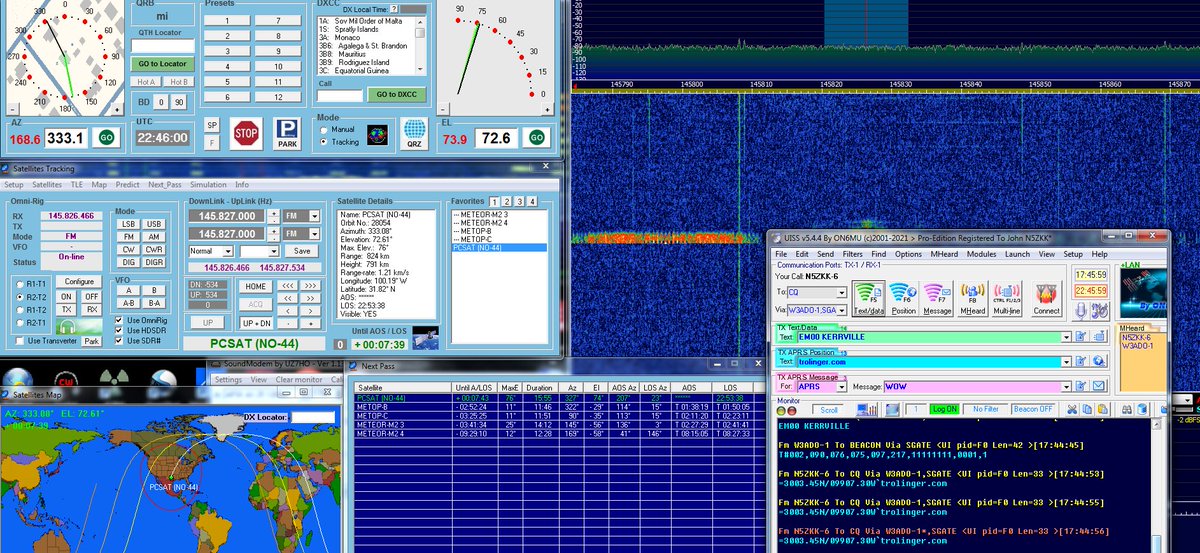Click the HOME button
This screenshot has height=553, width=1200.
(255, 286)
